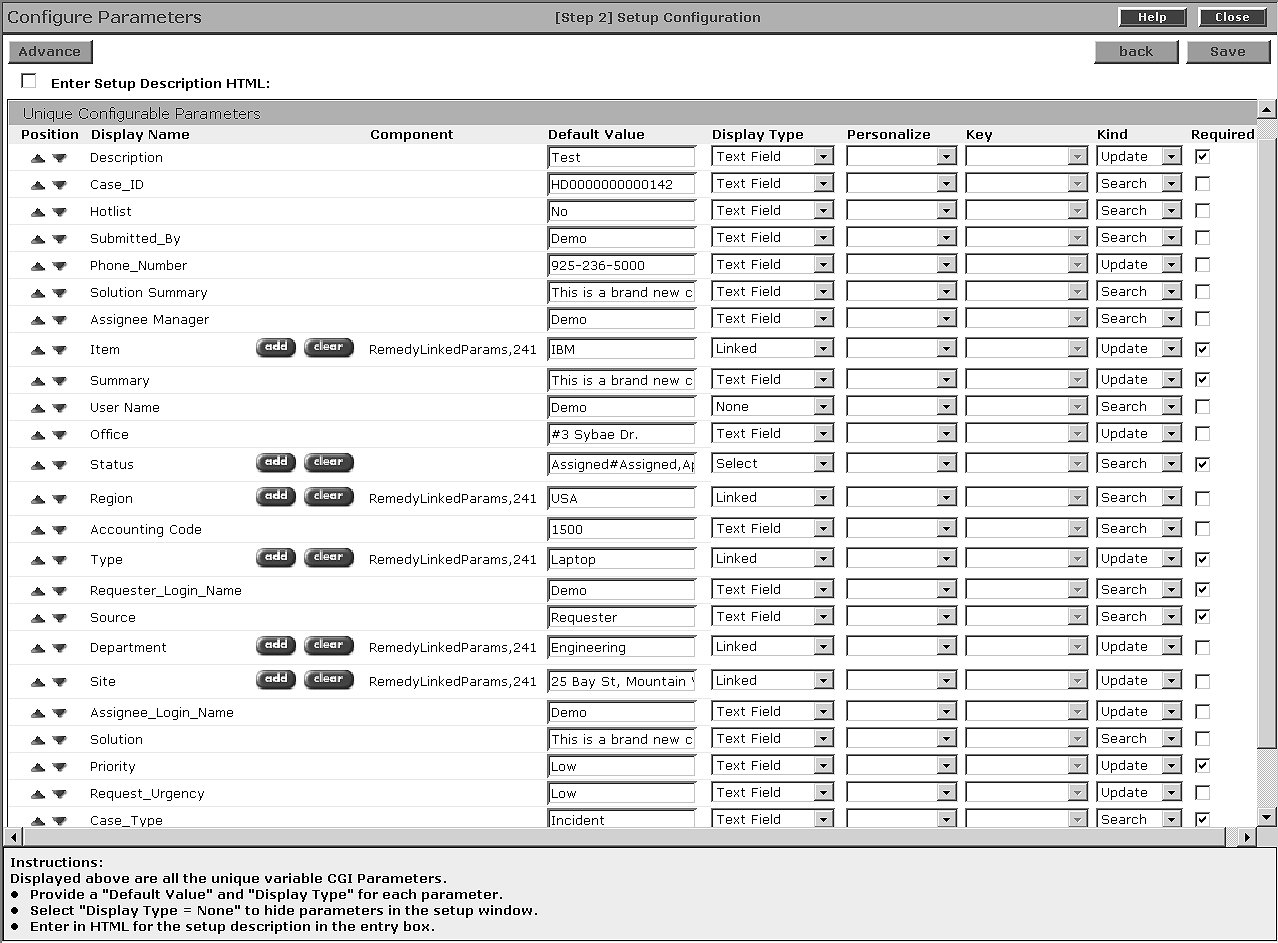This screenshot has width=1278, height=943.
Task: Click the Office default value field
Action: [x=622, y=434]
